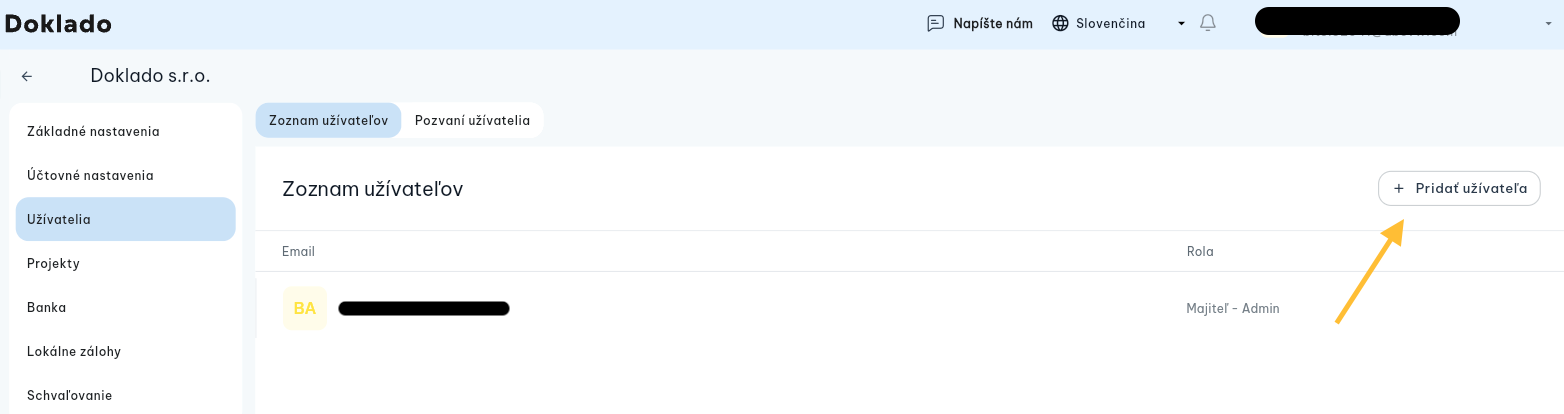Image resolution: width=1564 pixels, height=414 pixels.
Task: Click the language dropdown arrow
Action: 1181,23
